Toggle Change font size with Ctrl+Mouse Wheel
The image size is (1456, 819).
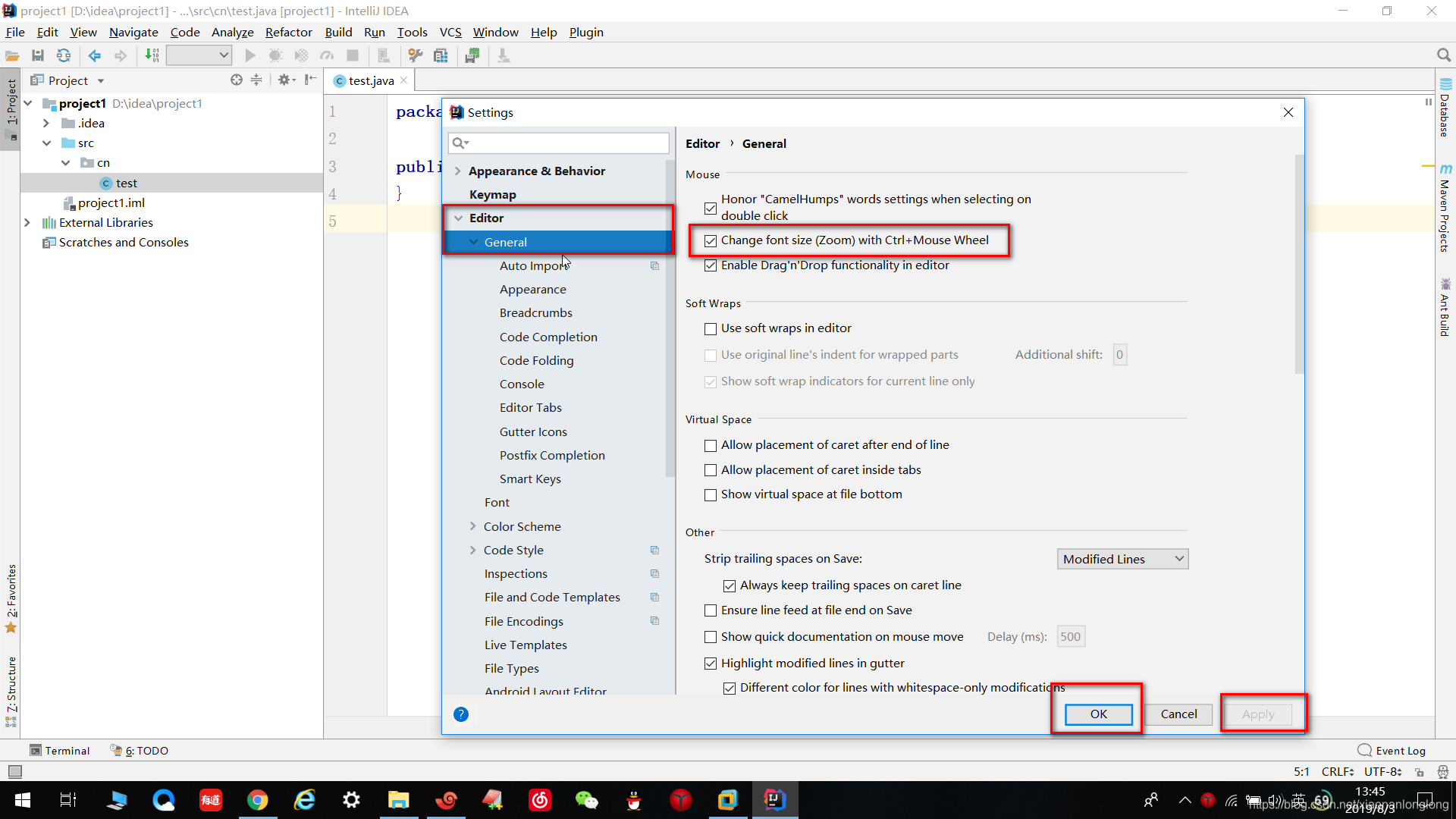pyautogui.click(x=711, y=240)
